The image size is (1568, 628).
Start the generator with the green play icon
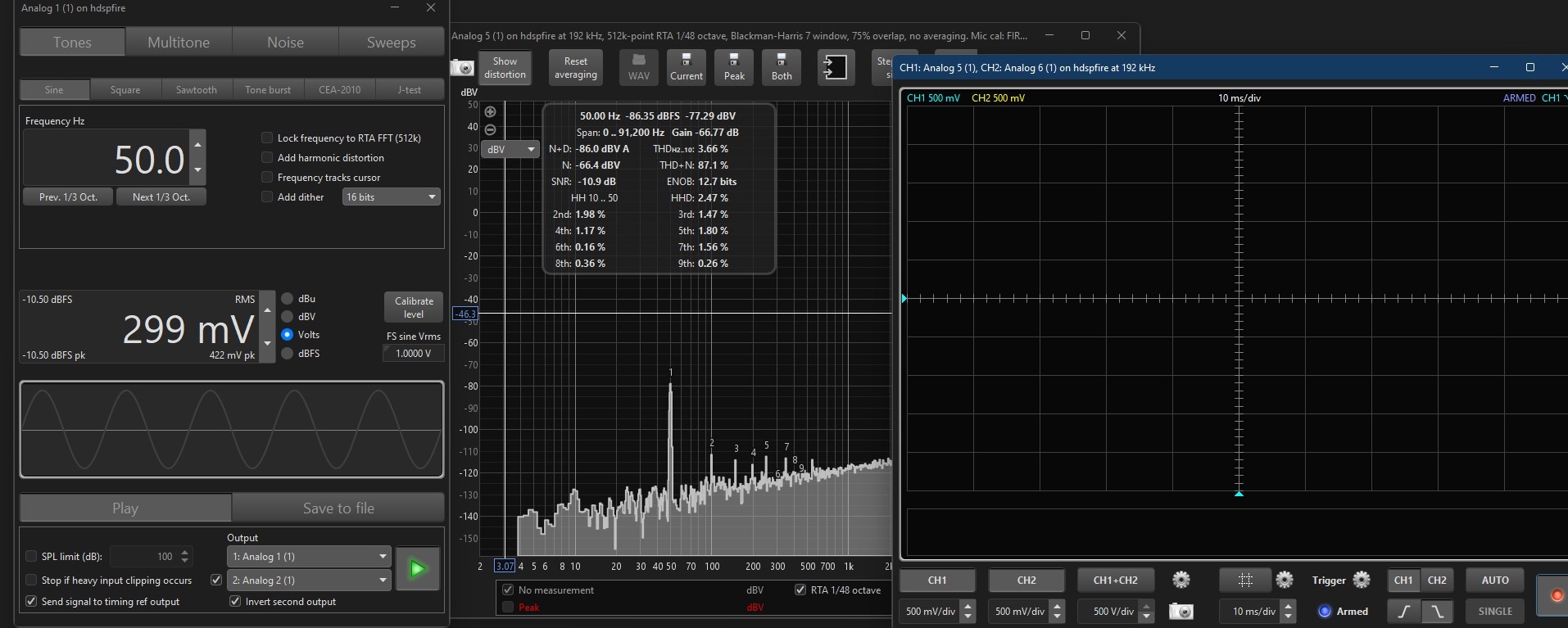[418, 568]
